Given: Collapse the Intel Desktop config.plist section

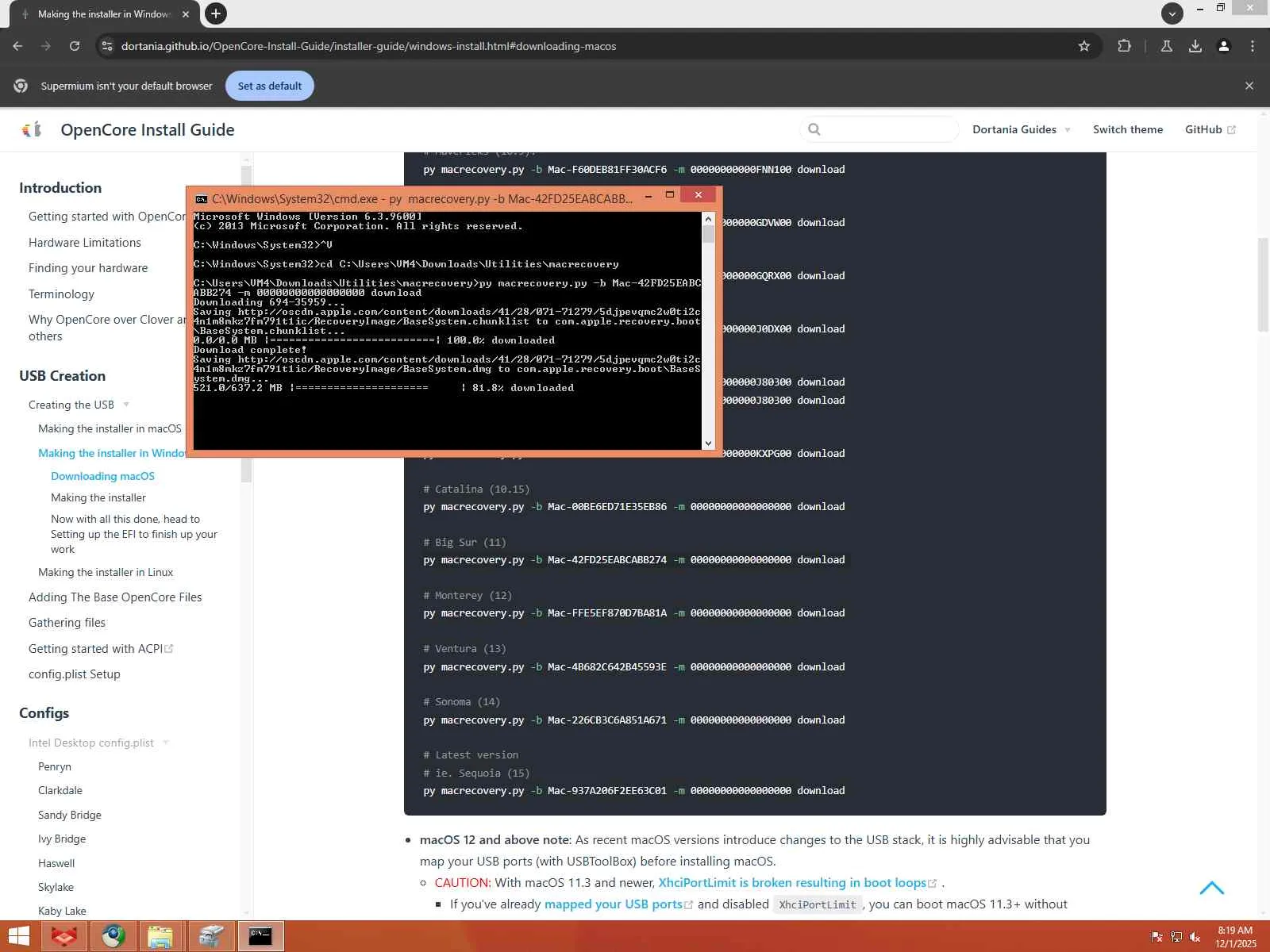Looking at the screenshot, I should (98, 743).
